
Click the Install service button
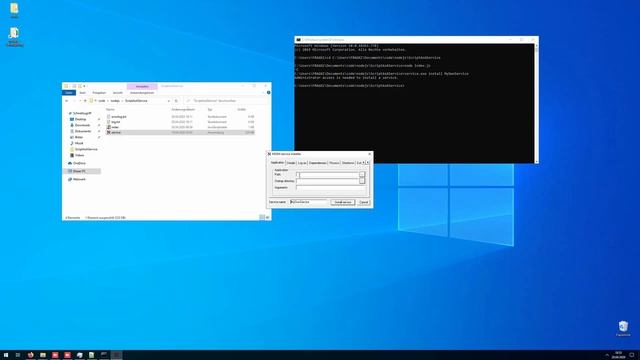pyautogui.click(x=342, y=202)
